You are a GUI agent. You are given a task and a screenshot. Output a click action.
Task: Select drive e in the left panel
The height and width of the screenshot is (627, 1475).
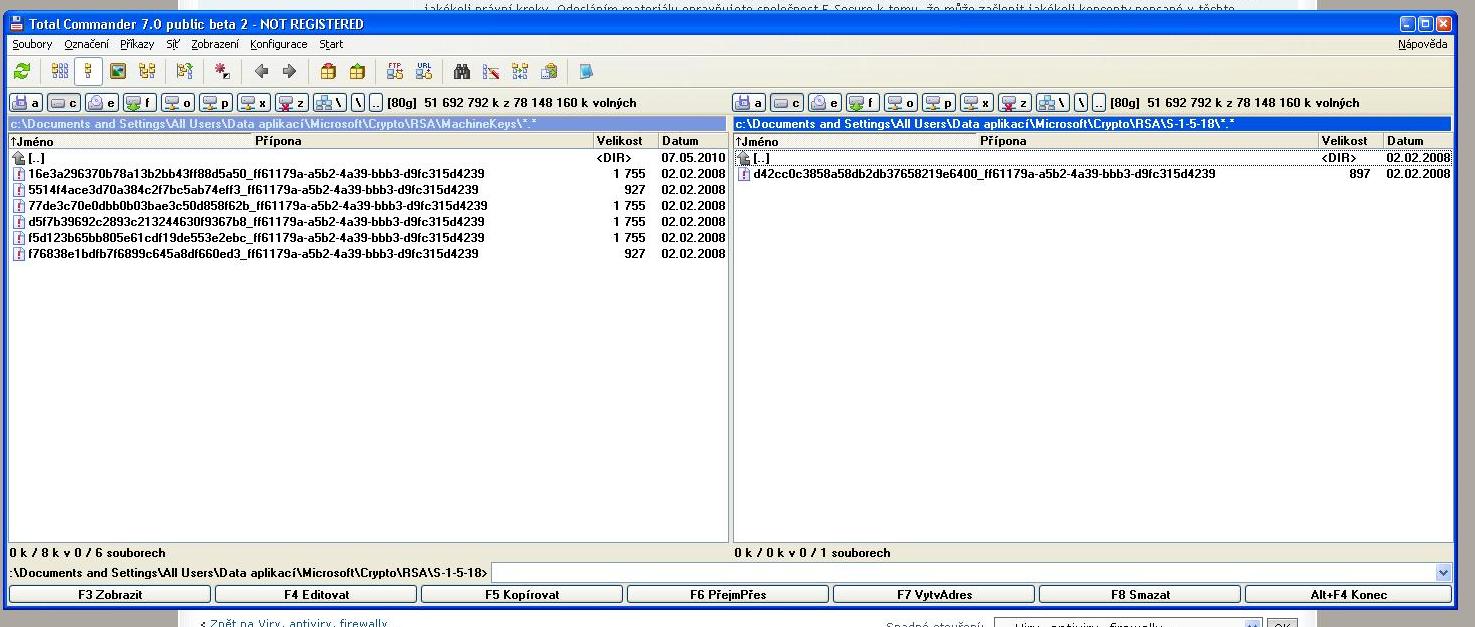102,102
